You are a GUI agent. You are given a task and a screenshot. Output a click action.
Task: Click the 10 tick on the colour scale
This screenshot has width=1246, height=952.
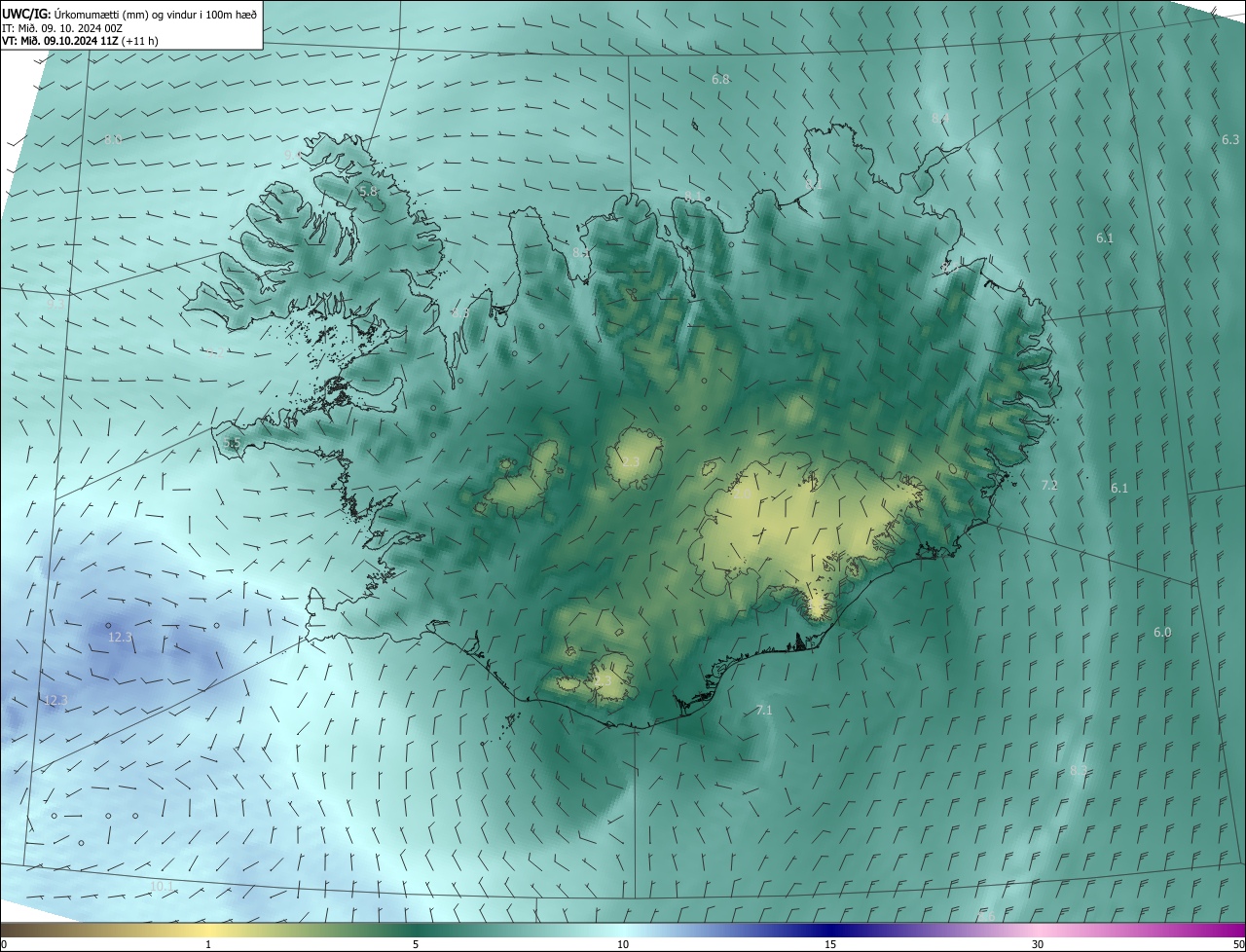(623, 945)
